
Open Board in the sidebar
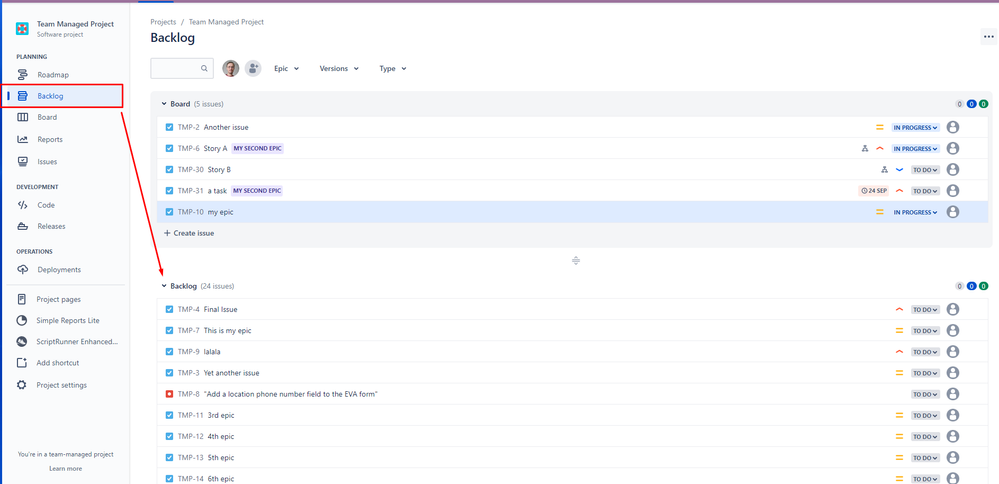point(47,117)
